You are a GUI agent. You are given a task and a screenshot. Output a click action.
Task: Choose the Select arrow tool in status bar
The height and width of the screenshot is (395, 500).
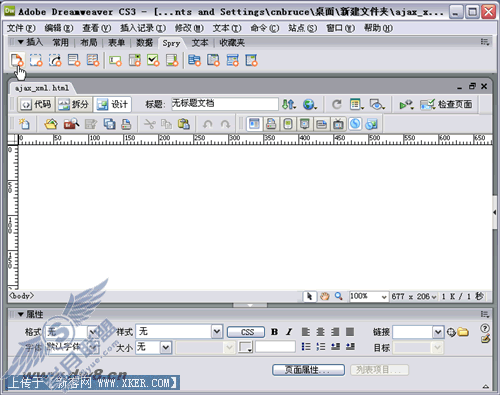coord(309,296)
